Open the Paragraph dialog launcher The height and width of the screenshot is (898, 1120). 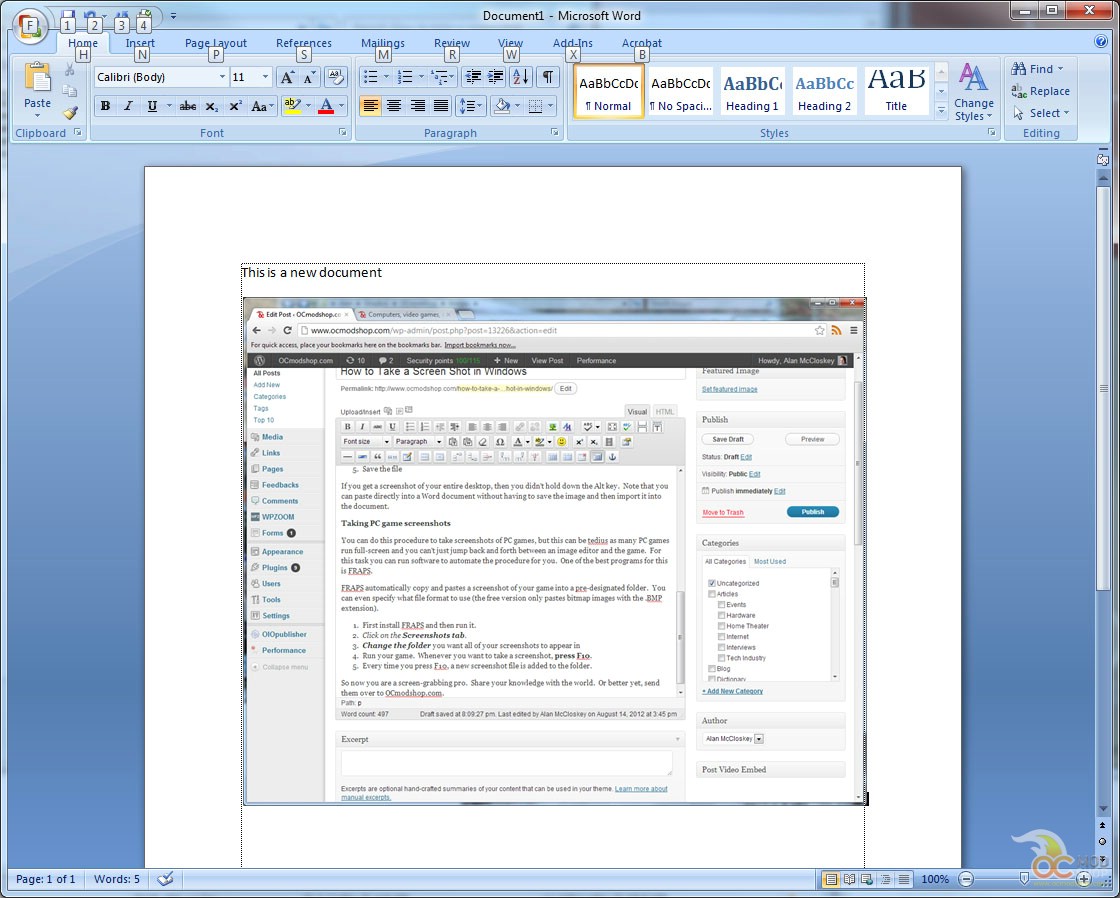(555, 132)
